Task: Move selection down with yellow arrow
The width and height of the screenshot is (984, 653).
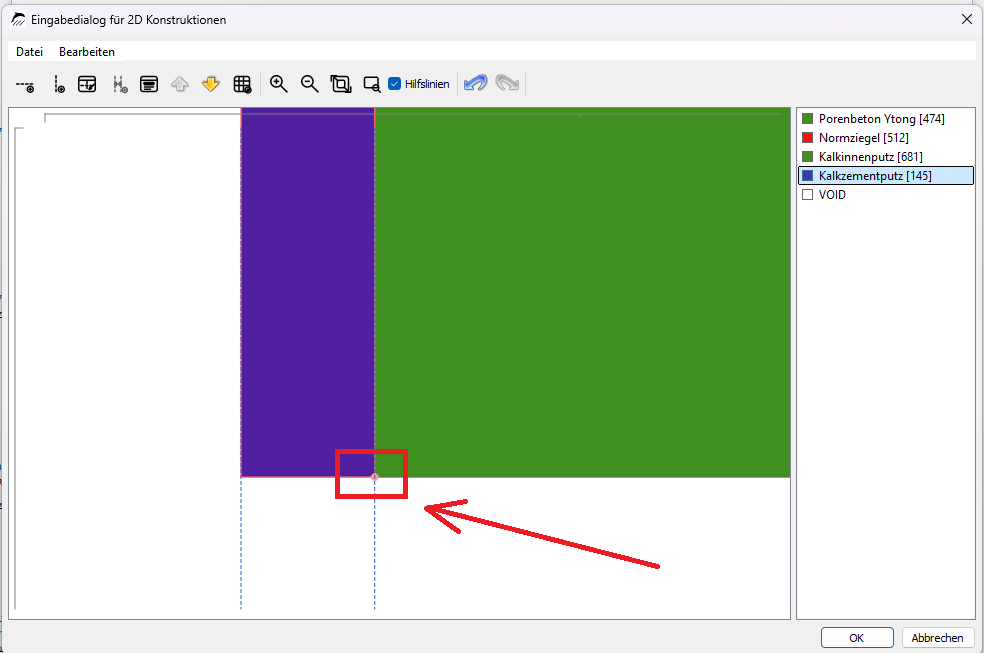Action: tap(211, 84)
